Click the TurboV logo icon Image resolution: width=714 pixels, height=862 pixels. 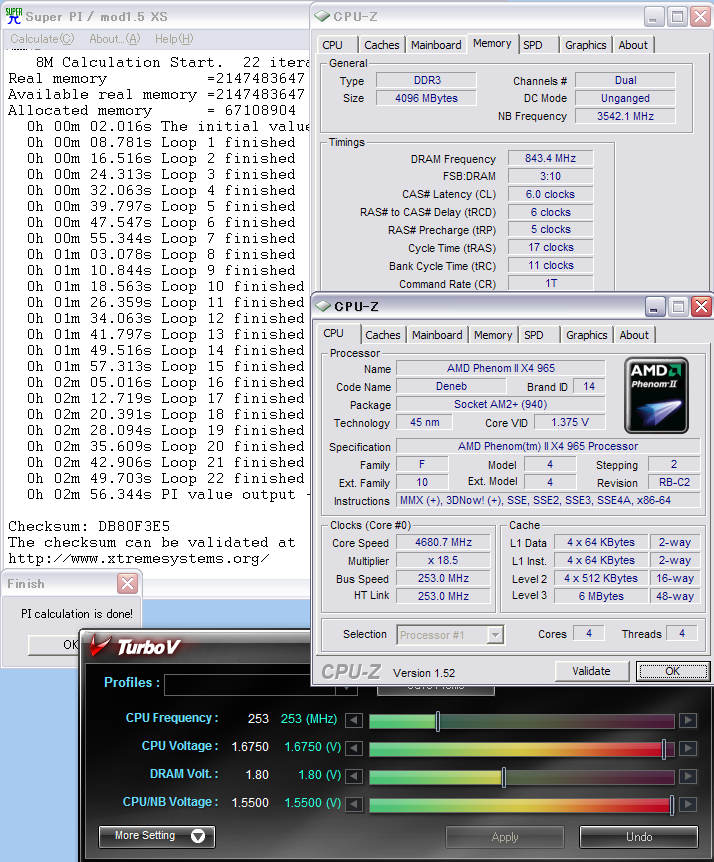(102, 645)
